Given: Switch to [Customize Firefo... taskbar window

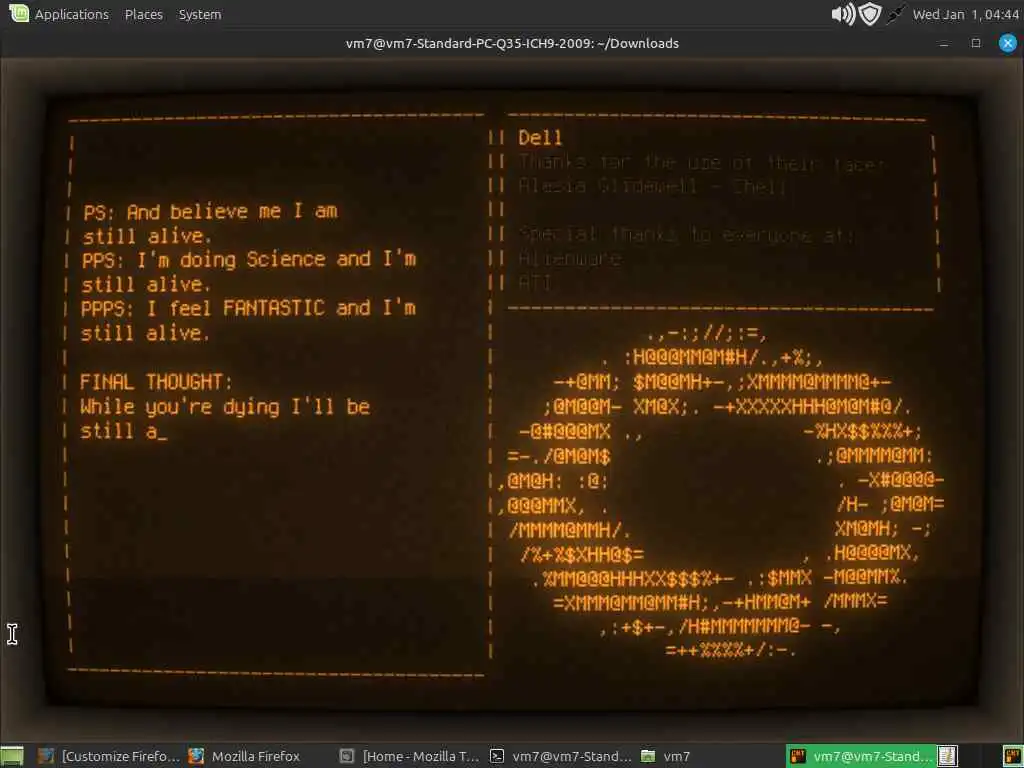Looking at the screenshot, I should tap(108, 756).
